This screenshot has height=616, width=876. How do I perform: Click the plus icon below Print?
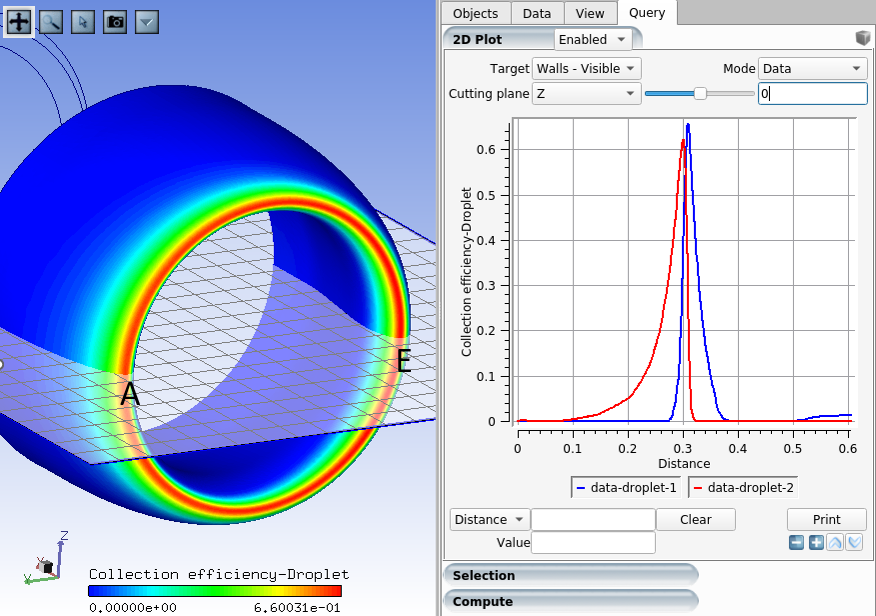(816, 542)
